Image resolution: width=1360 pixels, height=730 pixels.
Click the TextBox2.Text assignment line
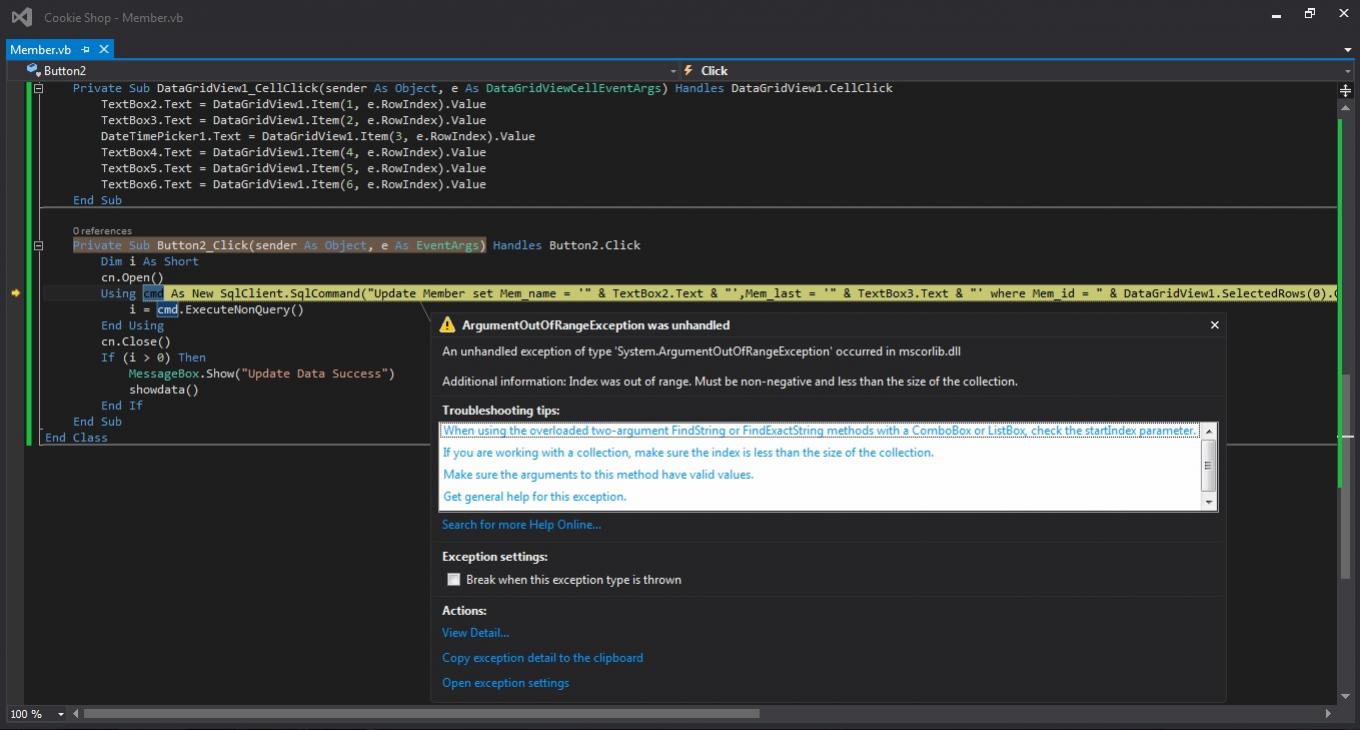[293, 104]
